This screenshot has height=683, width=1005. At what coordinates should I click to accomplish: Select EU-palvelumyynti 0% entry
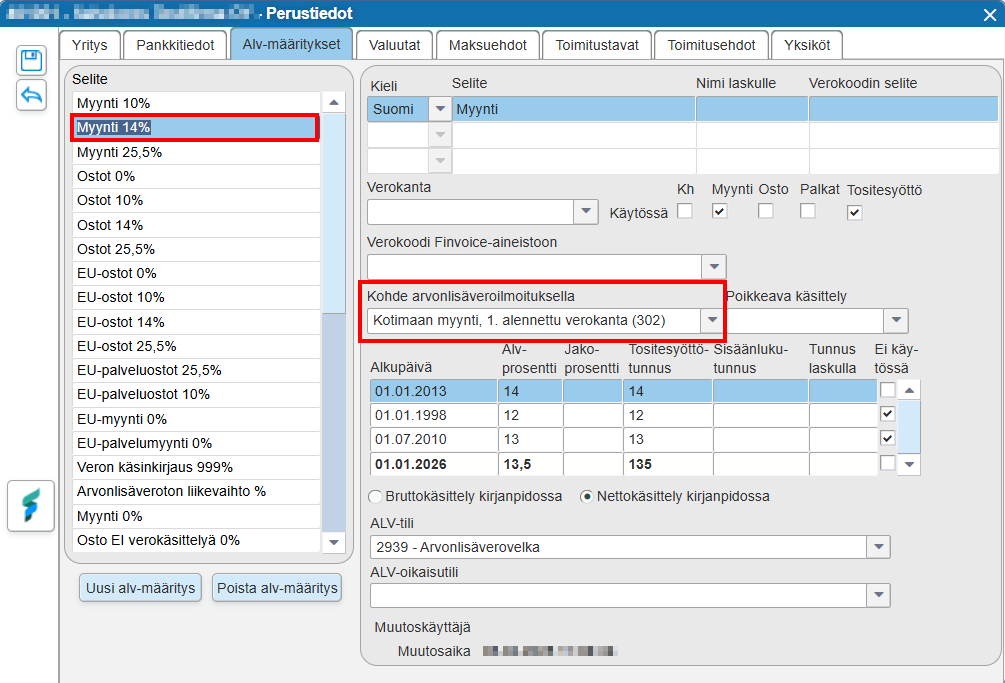click(196, 443)
